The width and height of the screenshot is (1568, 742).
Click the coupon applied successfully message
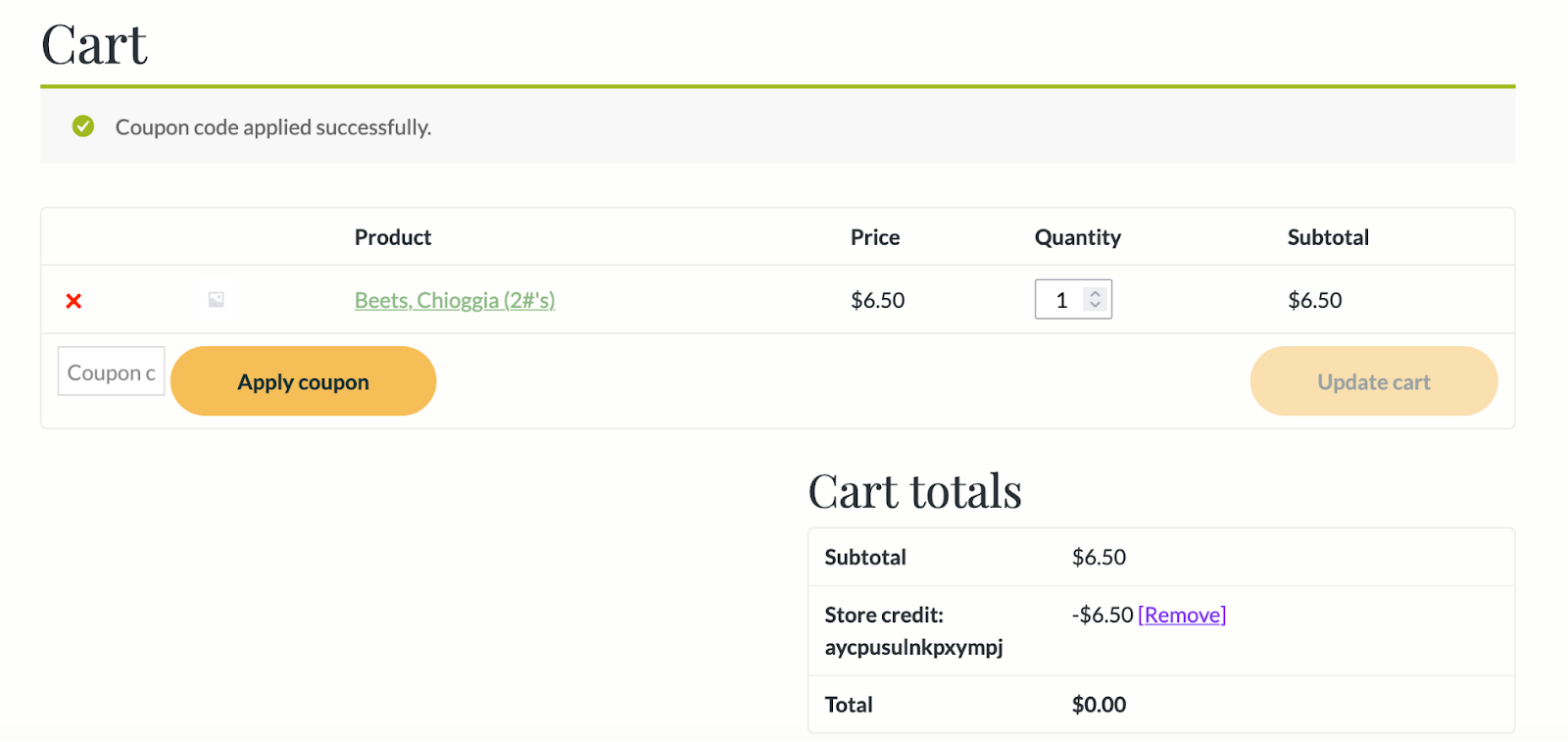273,127
